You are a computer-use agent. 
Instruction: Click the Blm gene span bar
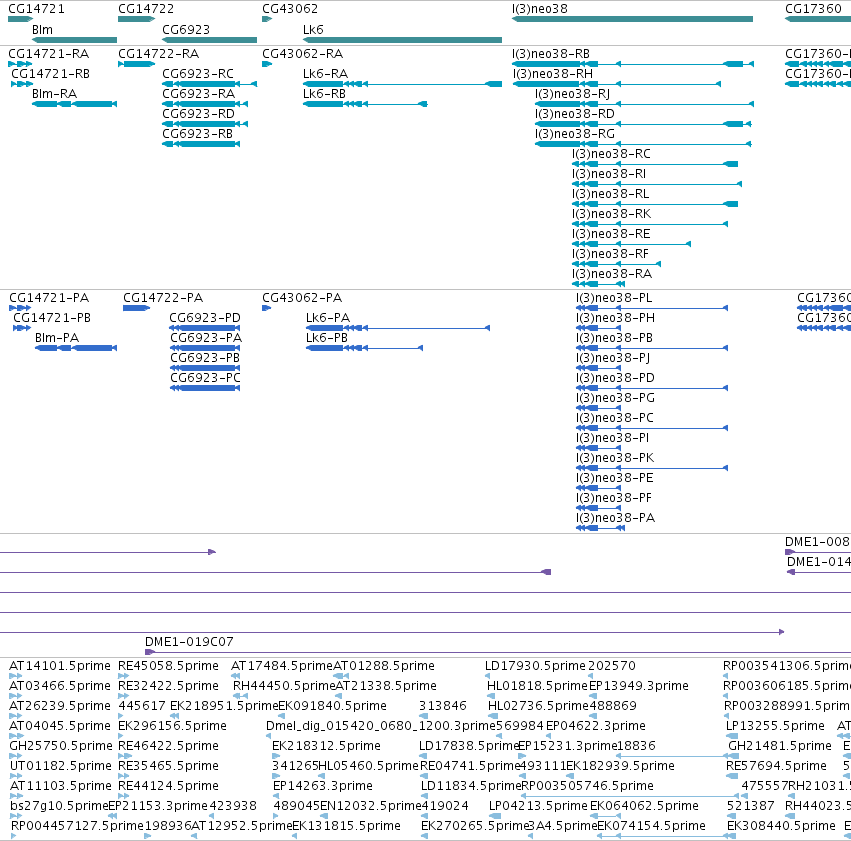[x=74, y=40]
